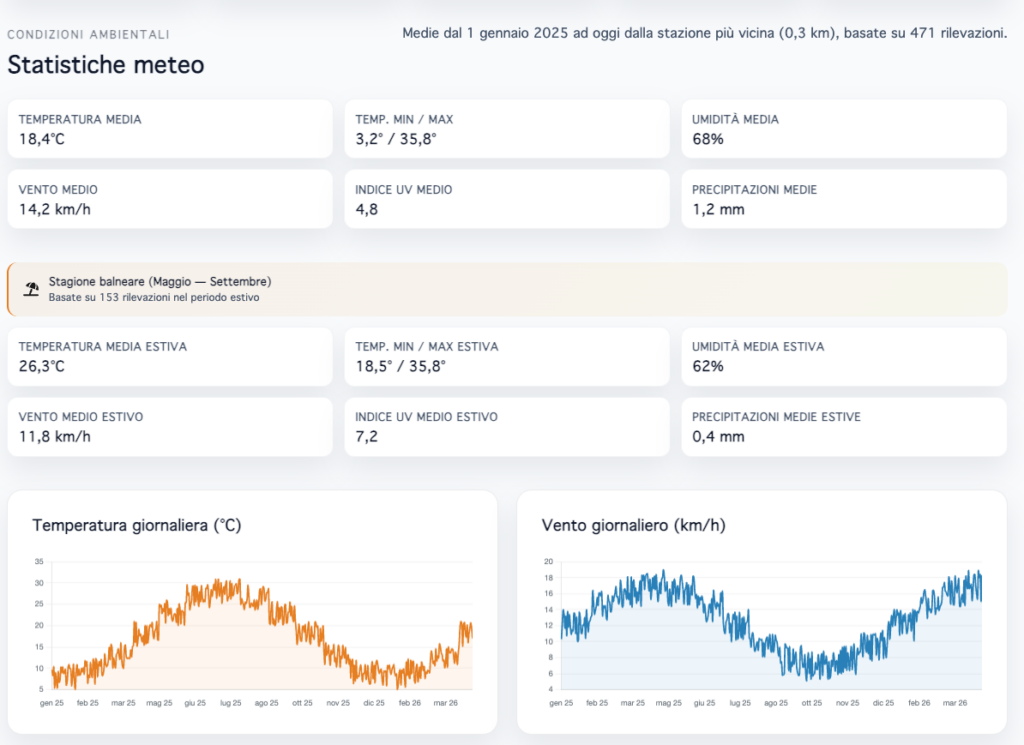Click the Temperatura giornaliera chart title

[137, 525]
